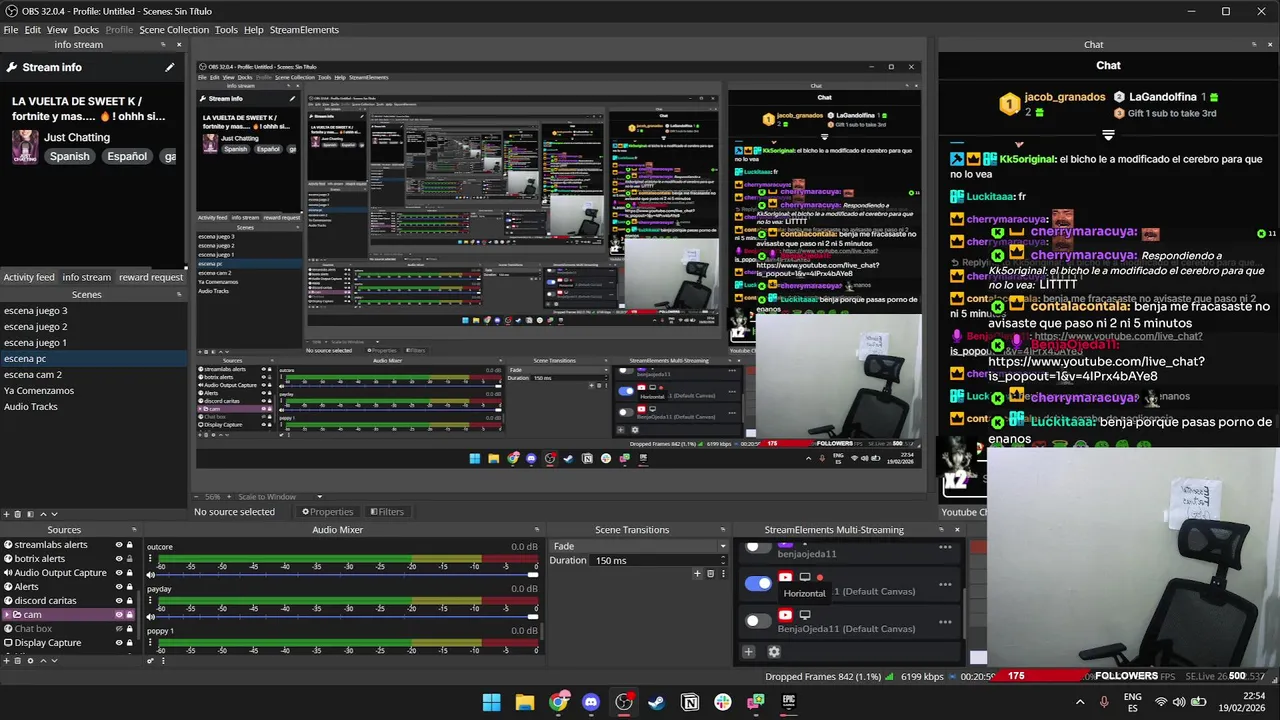The width and height of the screenshot is (1280, 720).
Task: Pop out the Chat dock
Action: [x=1254, y=44]
